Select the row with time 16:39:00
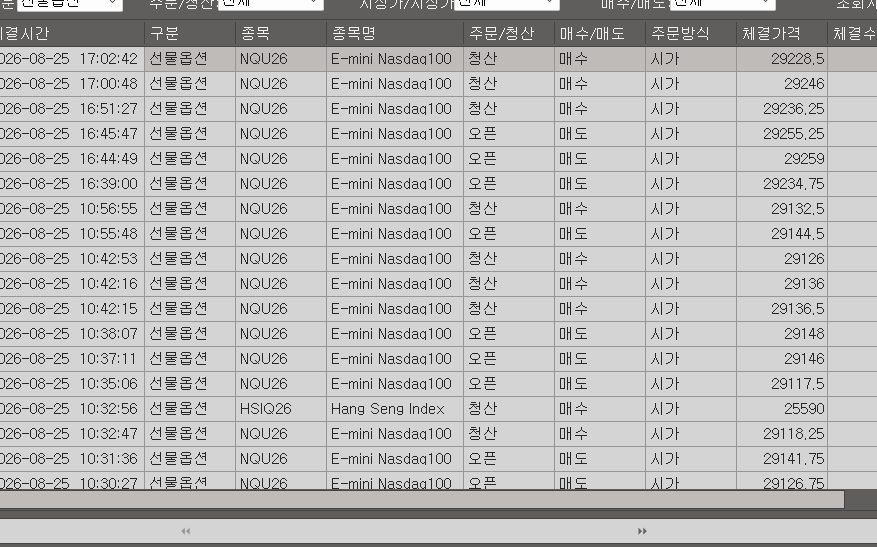This screenshot has height=547, width=877. 438,184
